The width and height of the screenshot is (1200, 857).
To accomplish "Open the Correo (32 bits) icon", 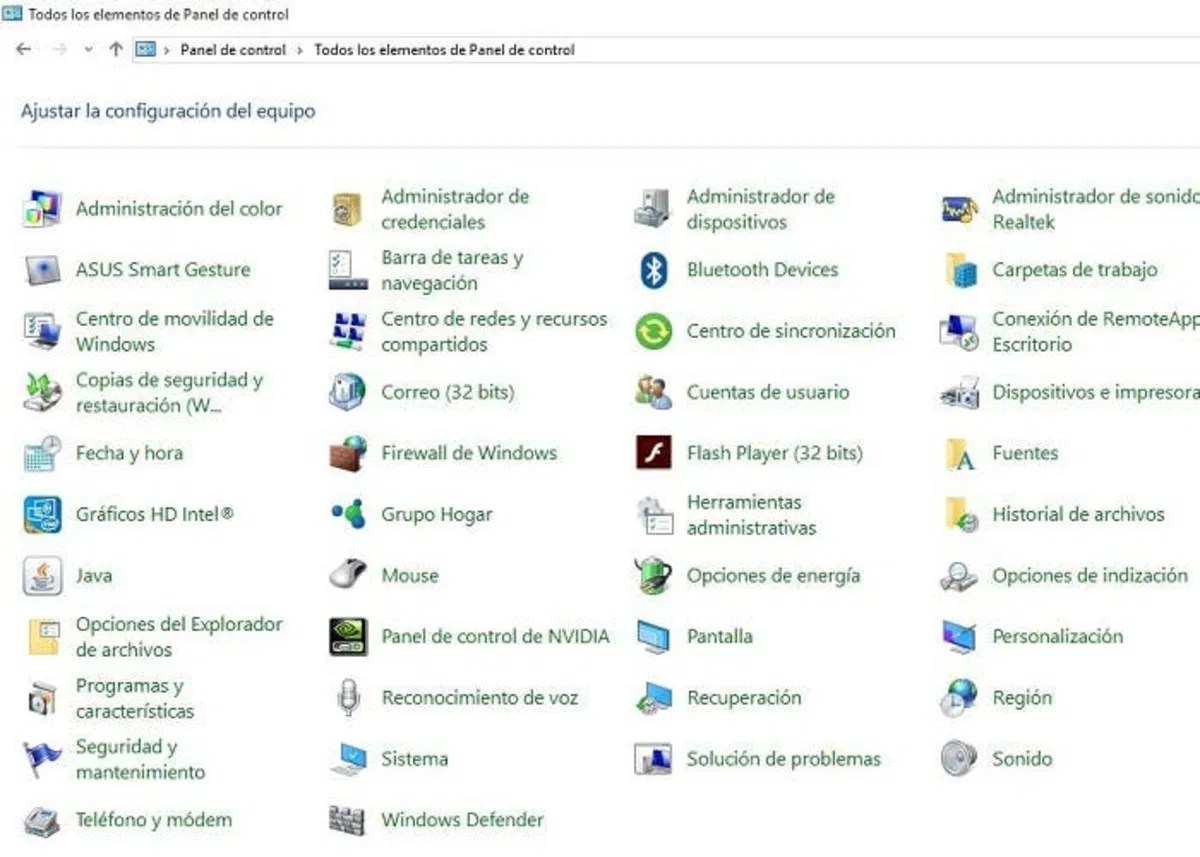I will click(x=347, y=392).
